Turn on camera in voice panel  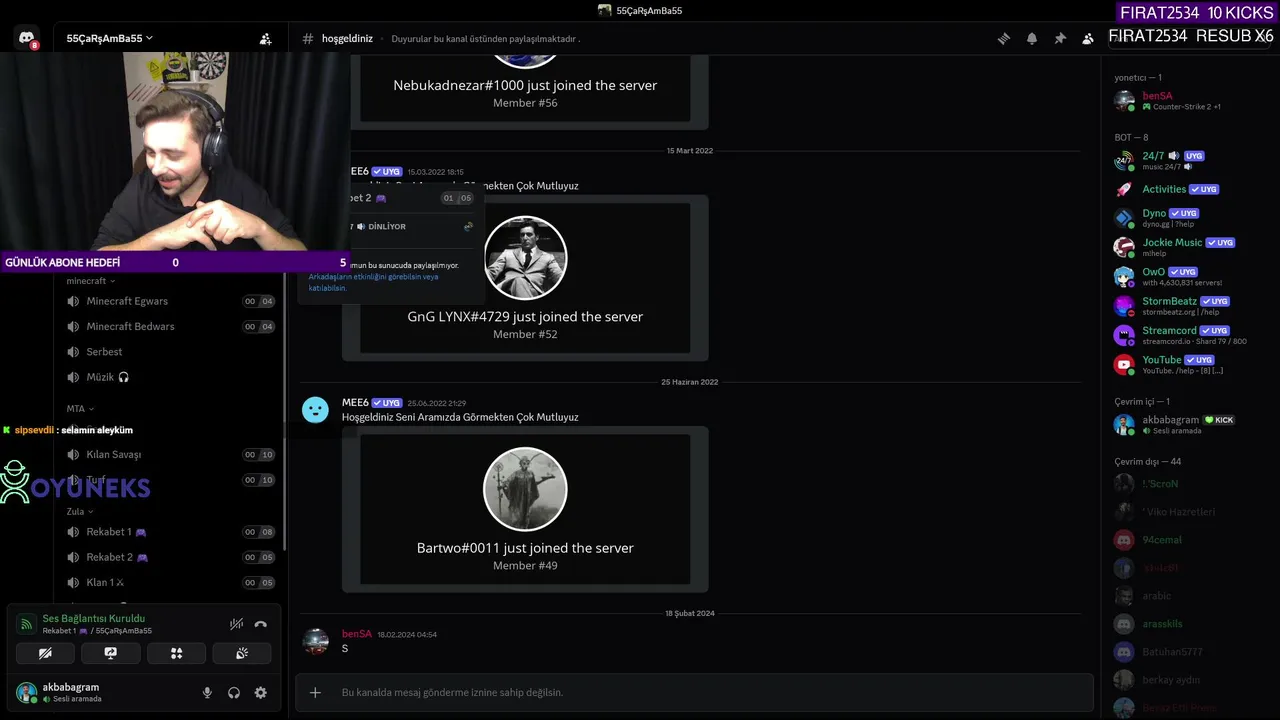[x=45, y=653]
